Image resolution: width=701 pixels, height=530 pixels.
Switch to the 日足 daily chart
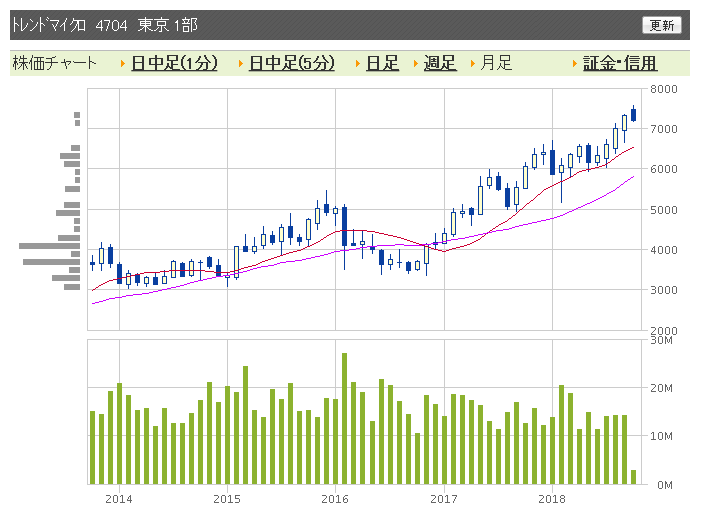click(382, 63)
